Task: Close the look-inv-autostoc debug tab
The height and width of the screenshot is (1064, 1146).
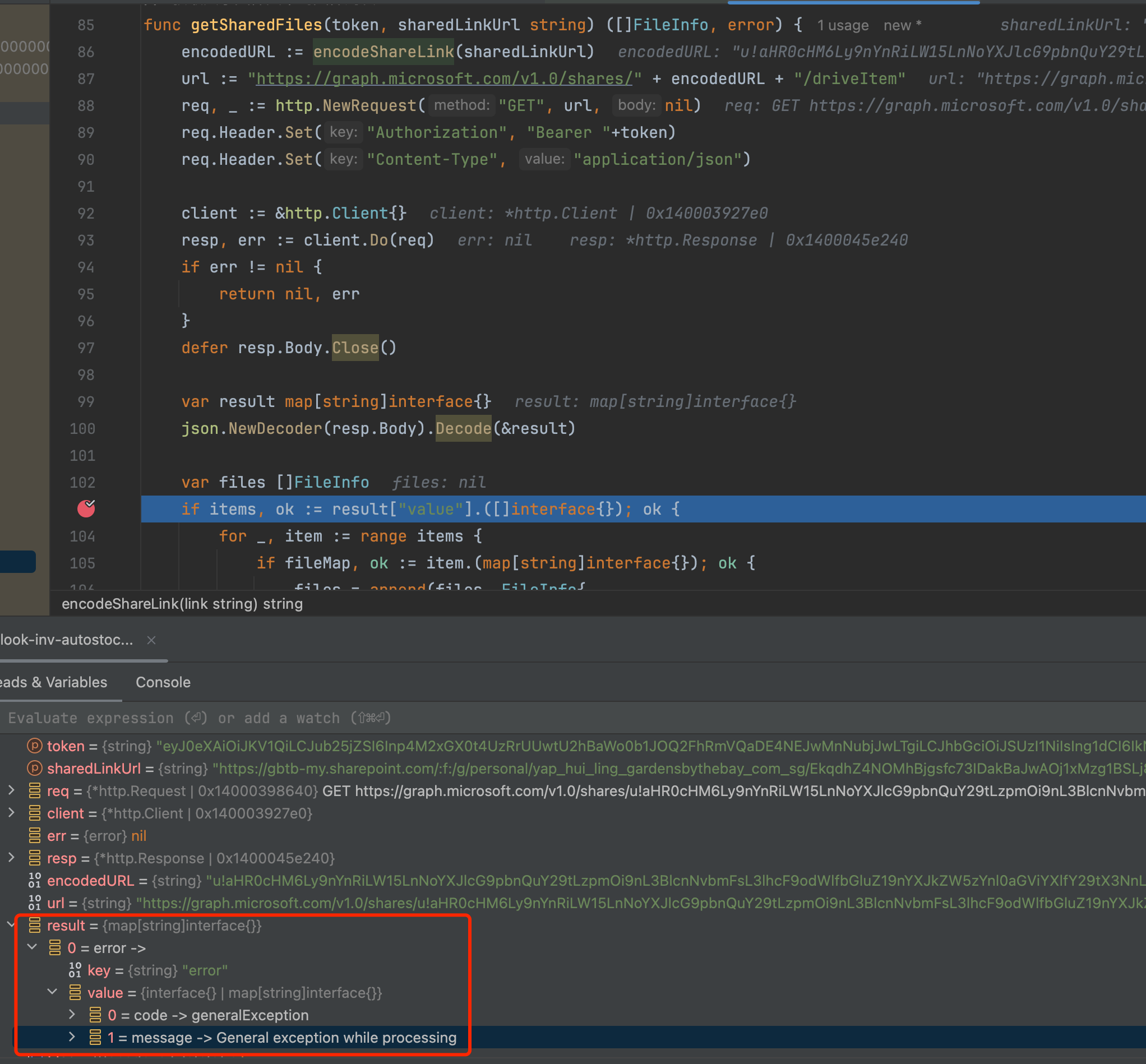Action: pyautogui.click(x=151, y=640)
